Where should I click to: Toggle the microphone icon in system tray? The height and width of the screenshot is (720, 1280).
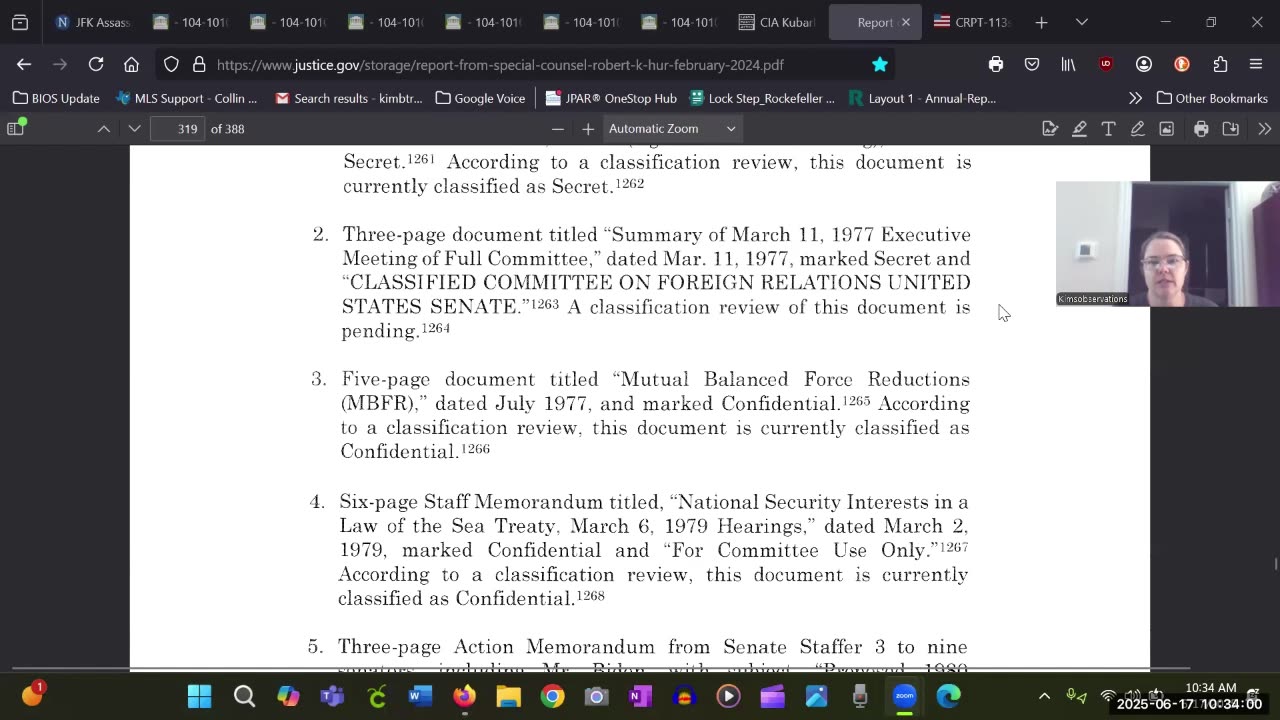click(x=1075, y=695)
